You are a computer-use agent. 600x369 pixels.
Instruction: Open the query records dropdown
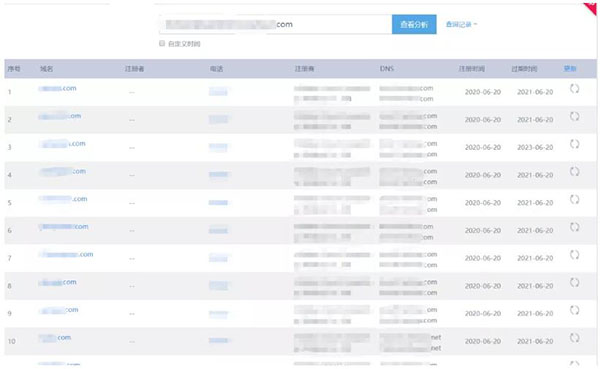pos(461,24)
